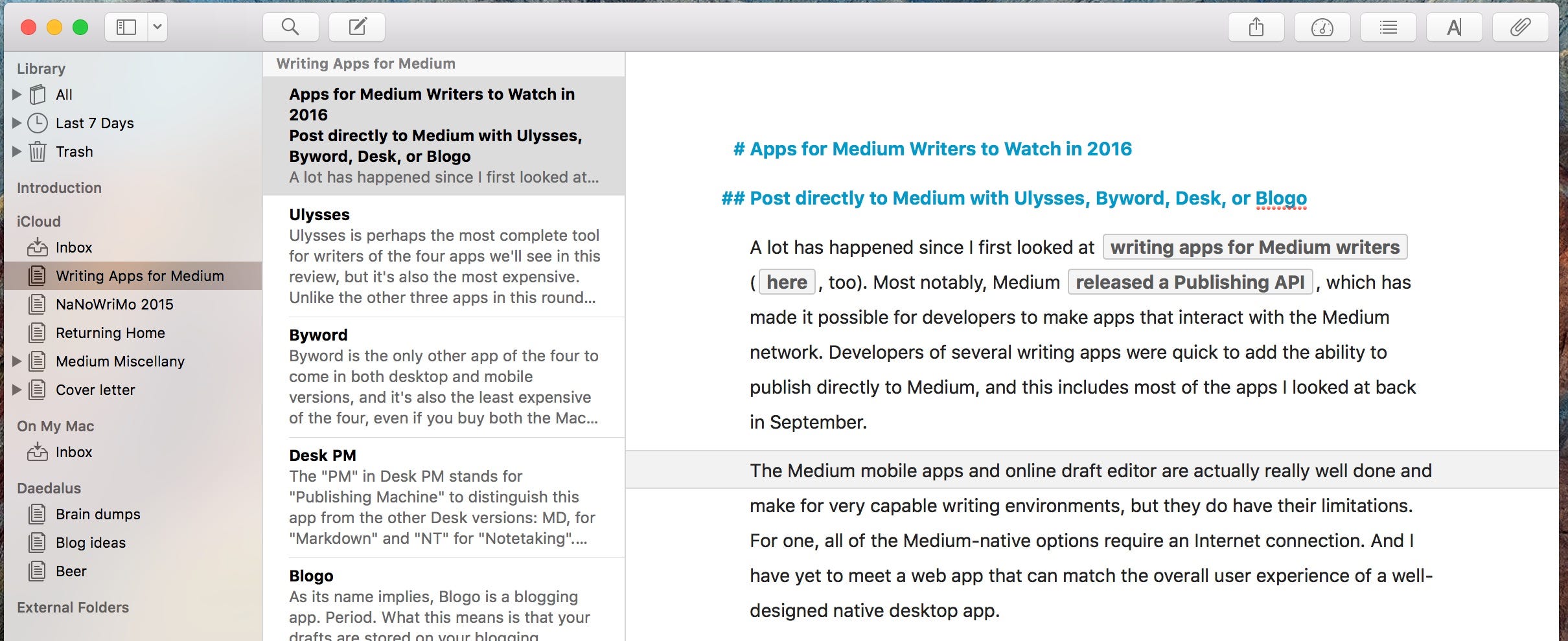This screenshot has height=641, width=1568.
Task: Select the Byword sheet in list
Action: pos(444,377)
